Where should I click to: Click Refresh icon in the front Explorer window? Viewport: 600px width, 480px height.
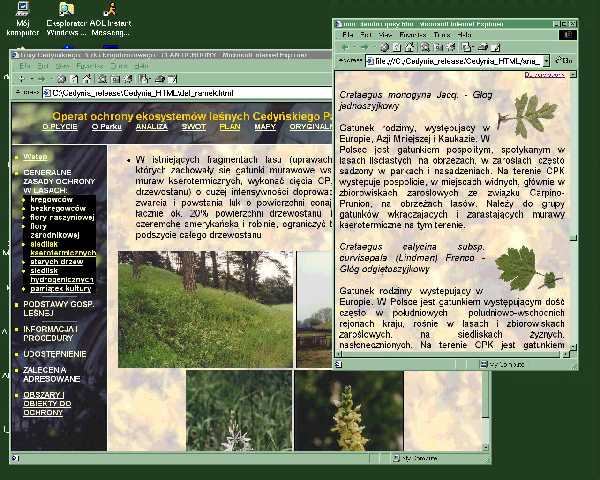397,47
